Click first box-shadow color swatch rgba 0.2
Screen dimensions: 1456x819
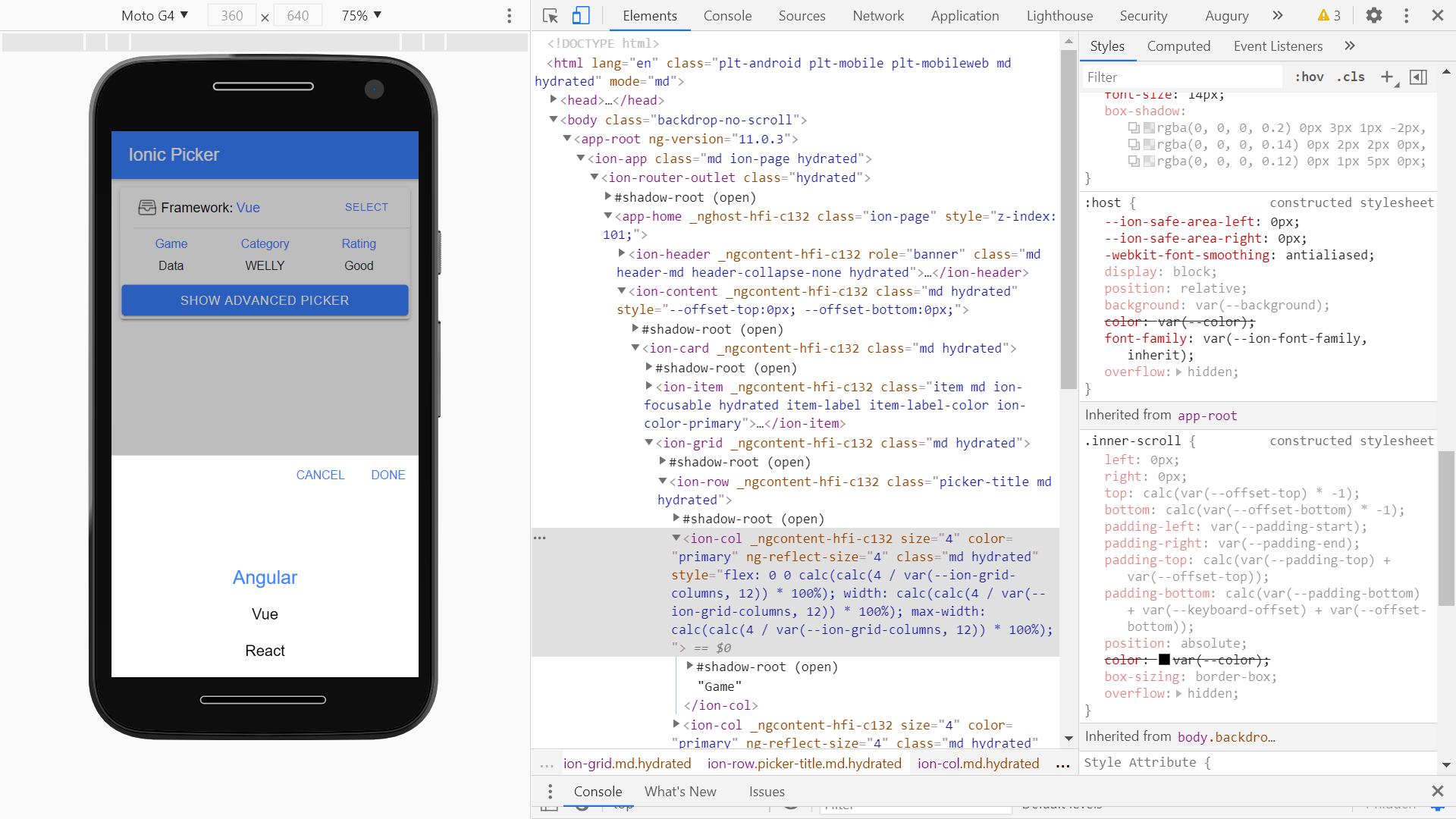coord(1149,128)
